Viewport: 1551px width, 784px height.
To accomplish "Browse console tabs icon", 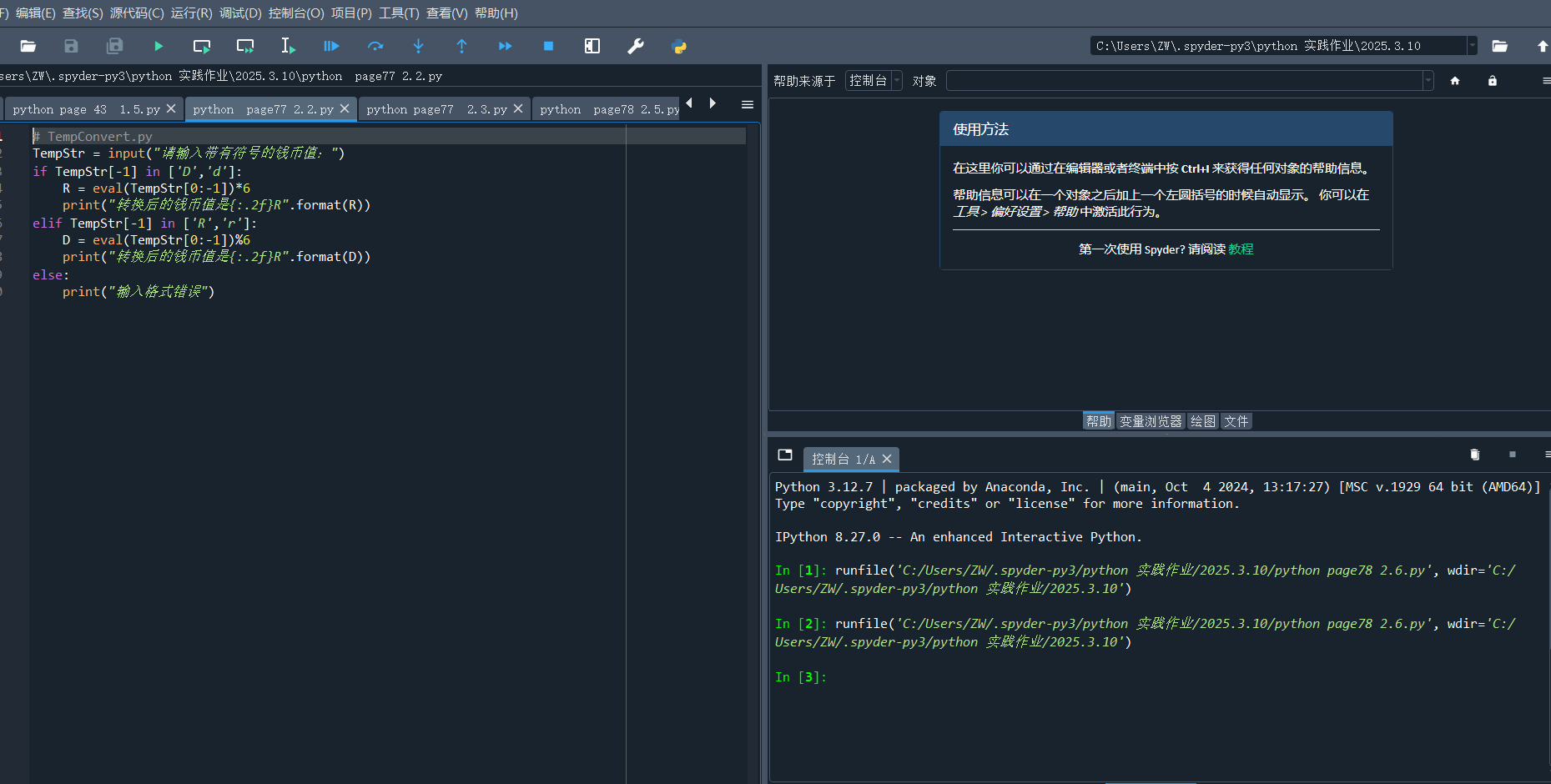I will (785, 455).
